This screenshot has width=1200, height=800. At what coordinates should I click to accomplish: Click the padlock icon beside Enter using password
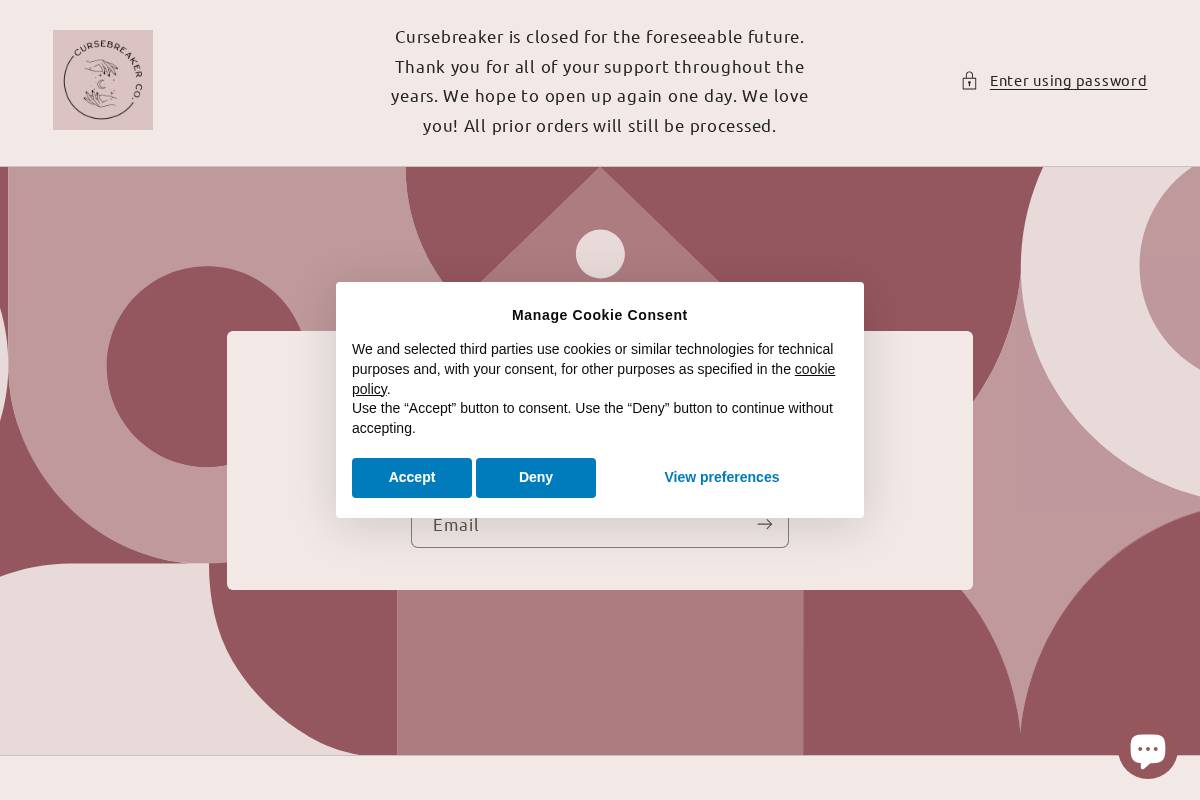click(x=969, y=81)
